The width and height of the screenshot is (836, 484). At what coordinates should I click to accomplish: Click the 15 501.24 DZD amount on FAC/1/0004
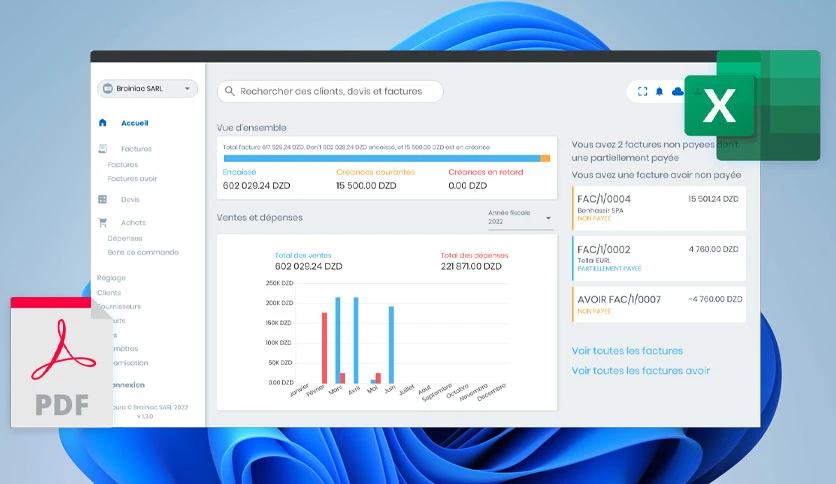pos(713,199)
